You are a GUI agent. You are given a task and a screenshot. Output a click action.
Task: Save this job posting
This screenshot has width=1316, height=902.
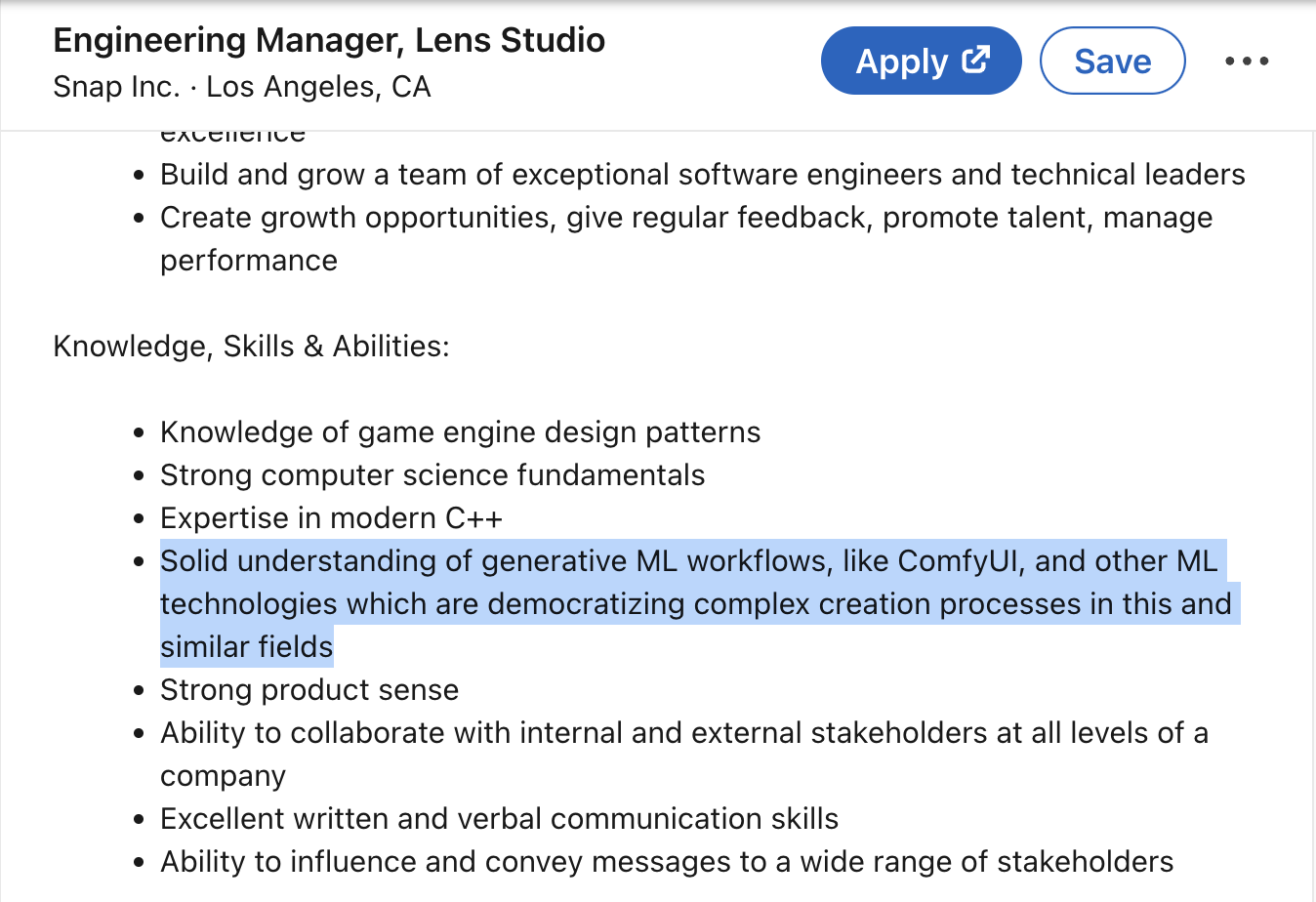[1112, 61]
